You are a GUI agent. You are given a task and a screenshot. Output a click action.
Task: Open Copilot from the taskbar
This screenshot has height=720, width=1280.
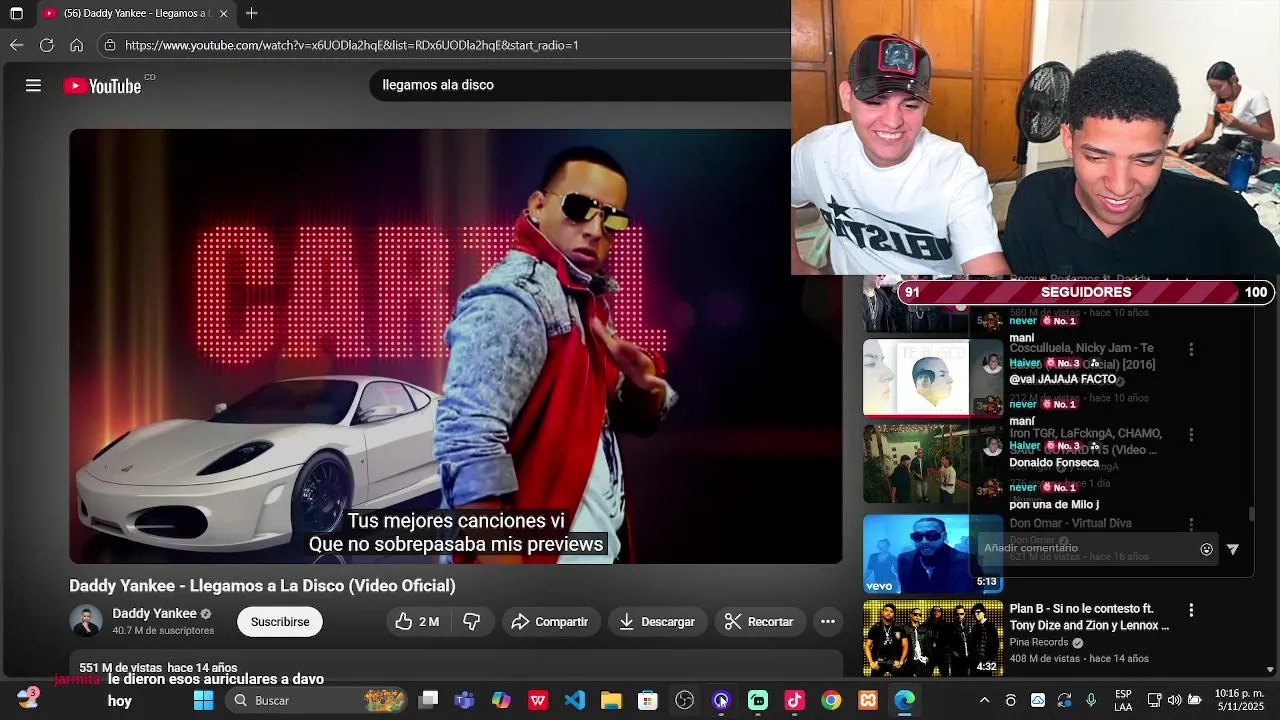501,701
